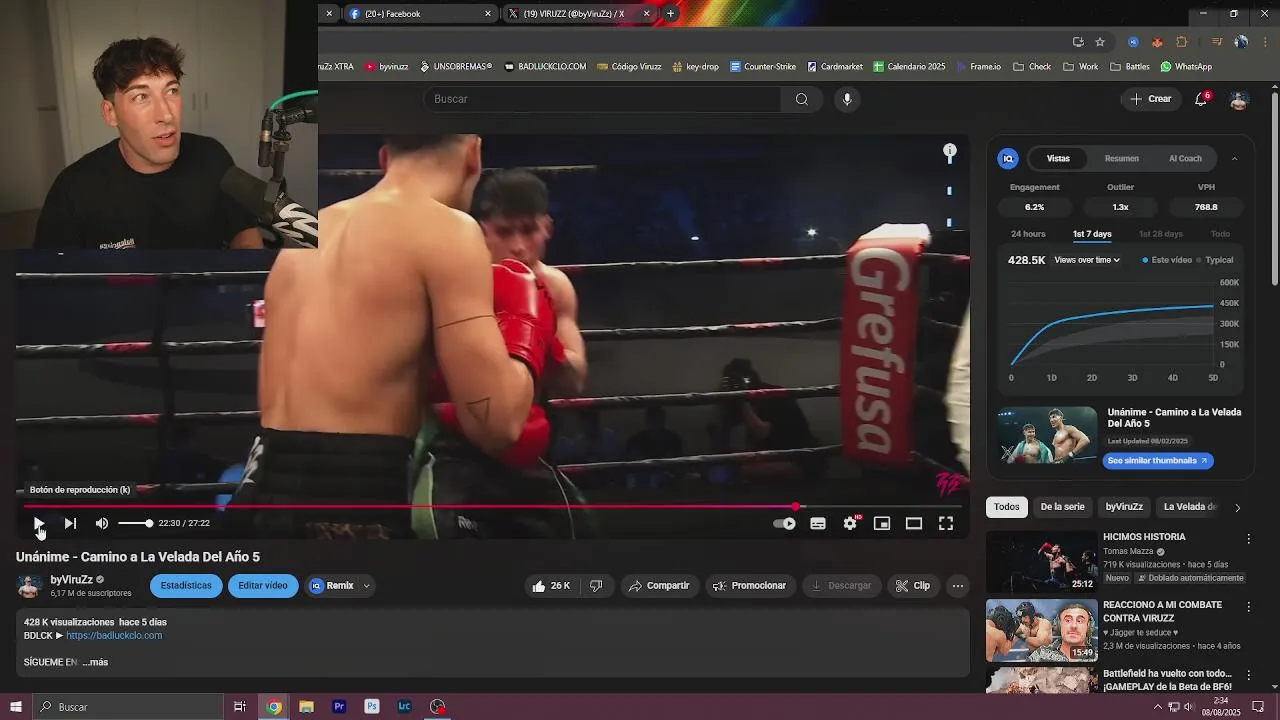Select the AI Coach tab
Viewport: 1280px width, 720px height.
coord(1185,158)
